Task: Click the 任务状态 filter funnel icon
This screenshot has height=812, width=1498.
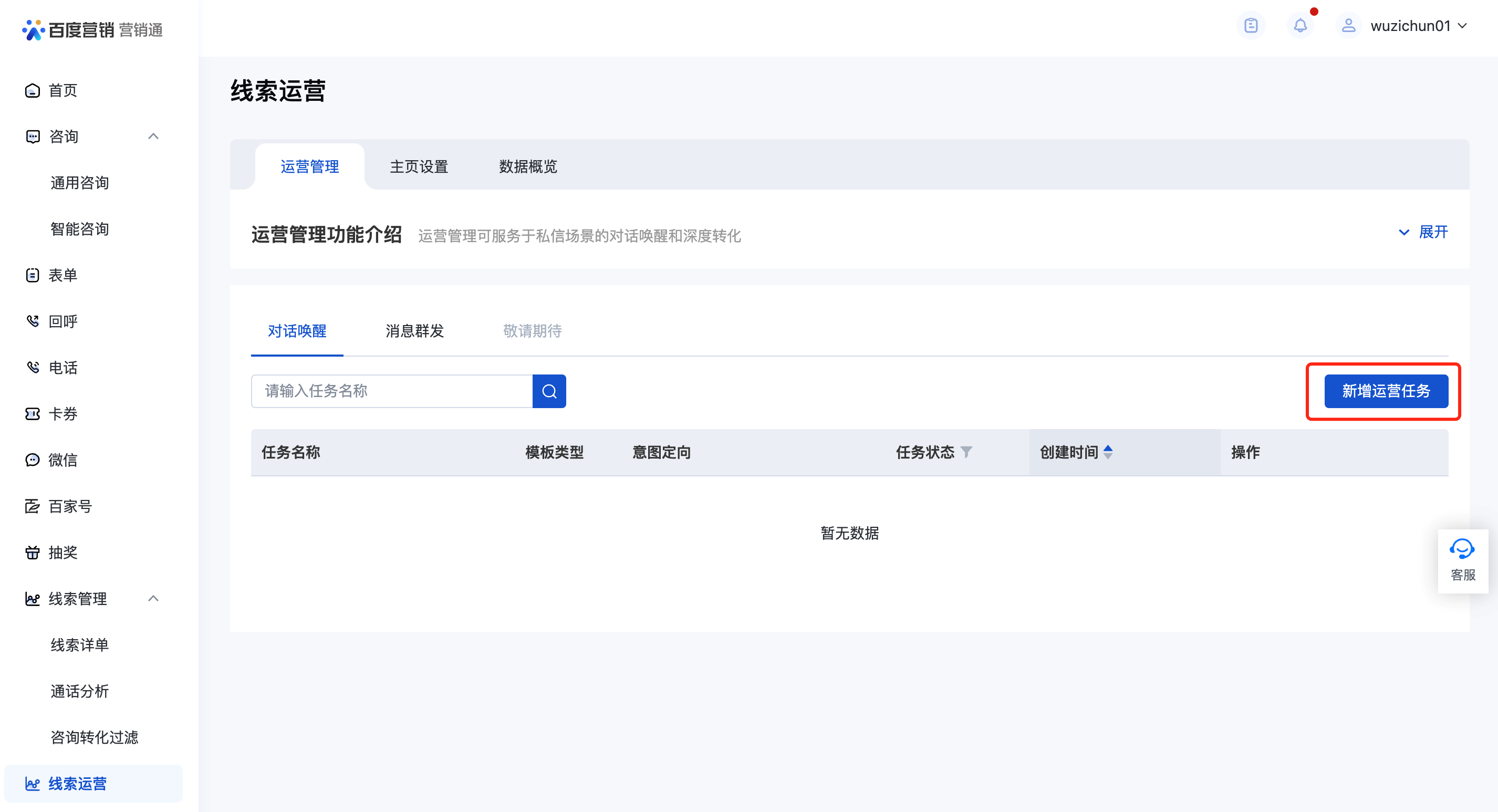Action: 966,452
